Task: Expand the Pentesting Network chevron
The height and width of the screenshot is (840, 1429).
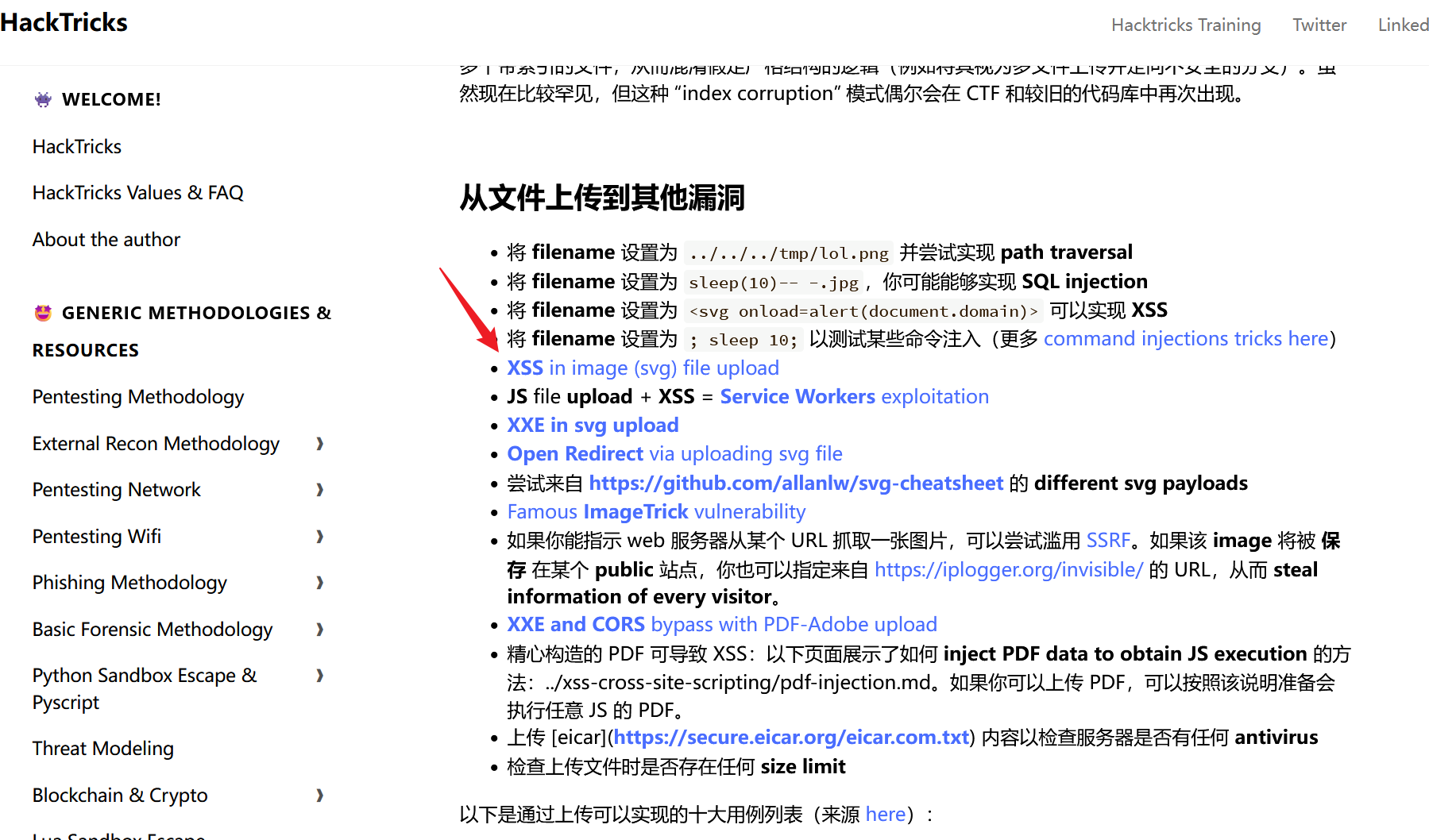Action: [x=320, y=490]
